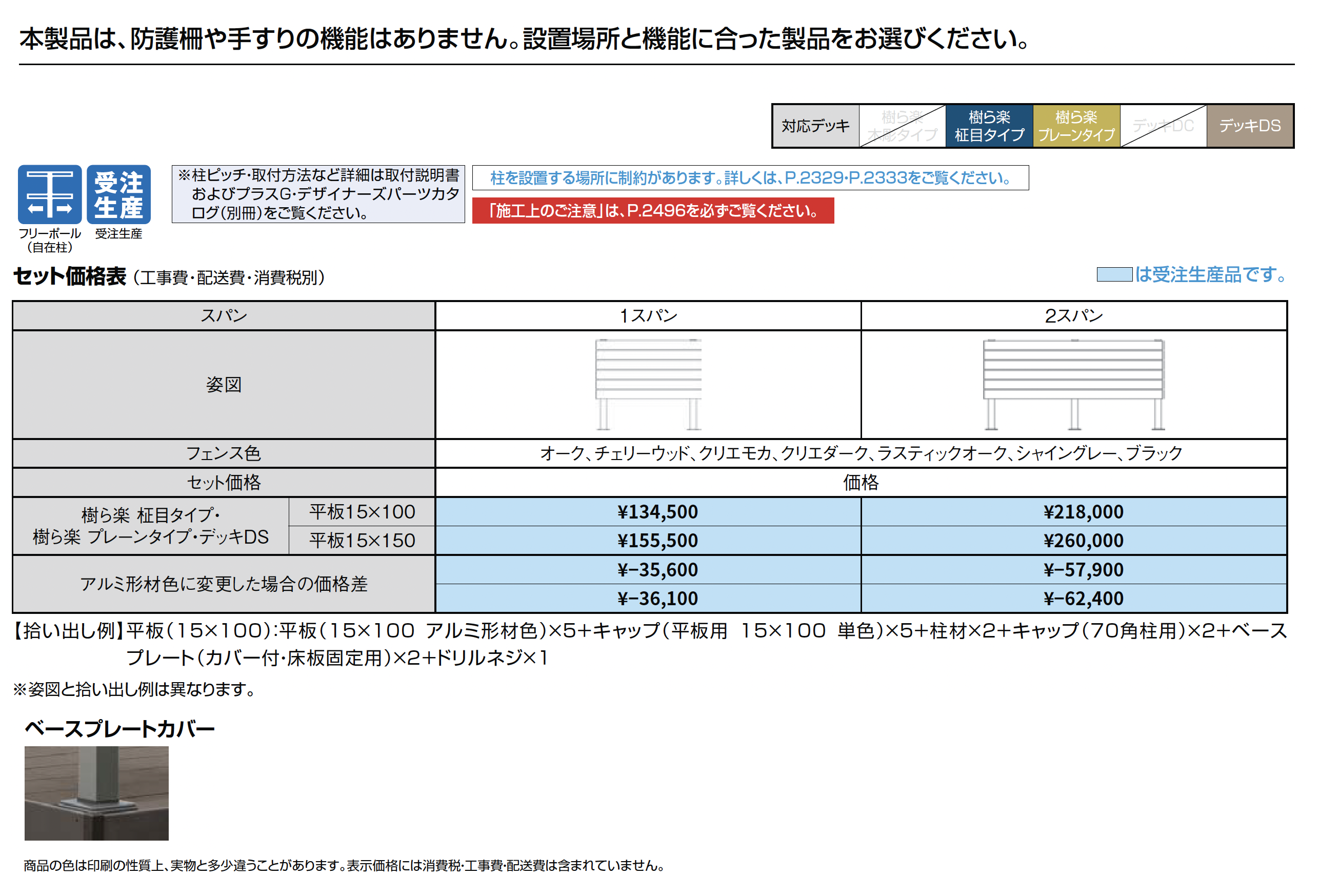Click the フリーポール (free pole) icon
Screen dimensions: 1319x896
[x=49, y=194]
